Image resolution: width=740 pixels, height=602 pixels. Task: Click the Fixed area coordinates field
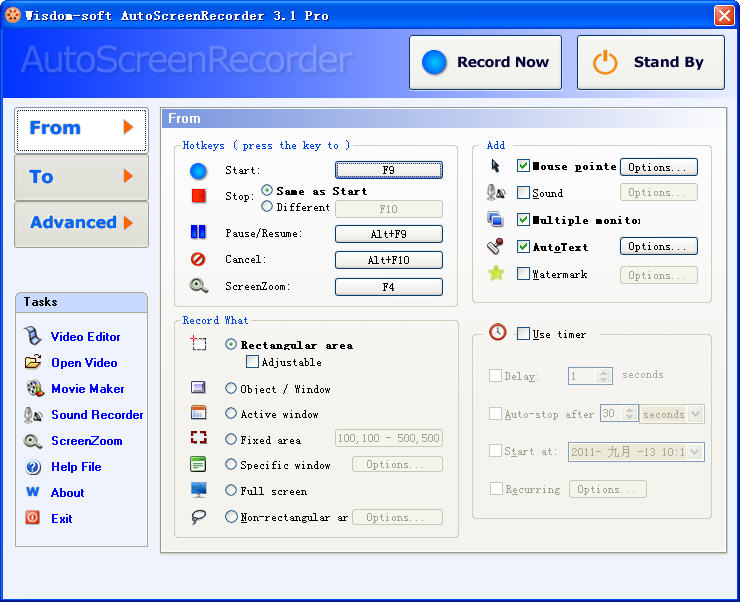click(389, 438)
